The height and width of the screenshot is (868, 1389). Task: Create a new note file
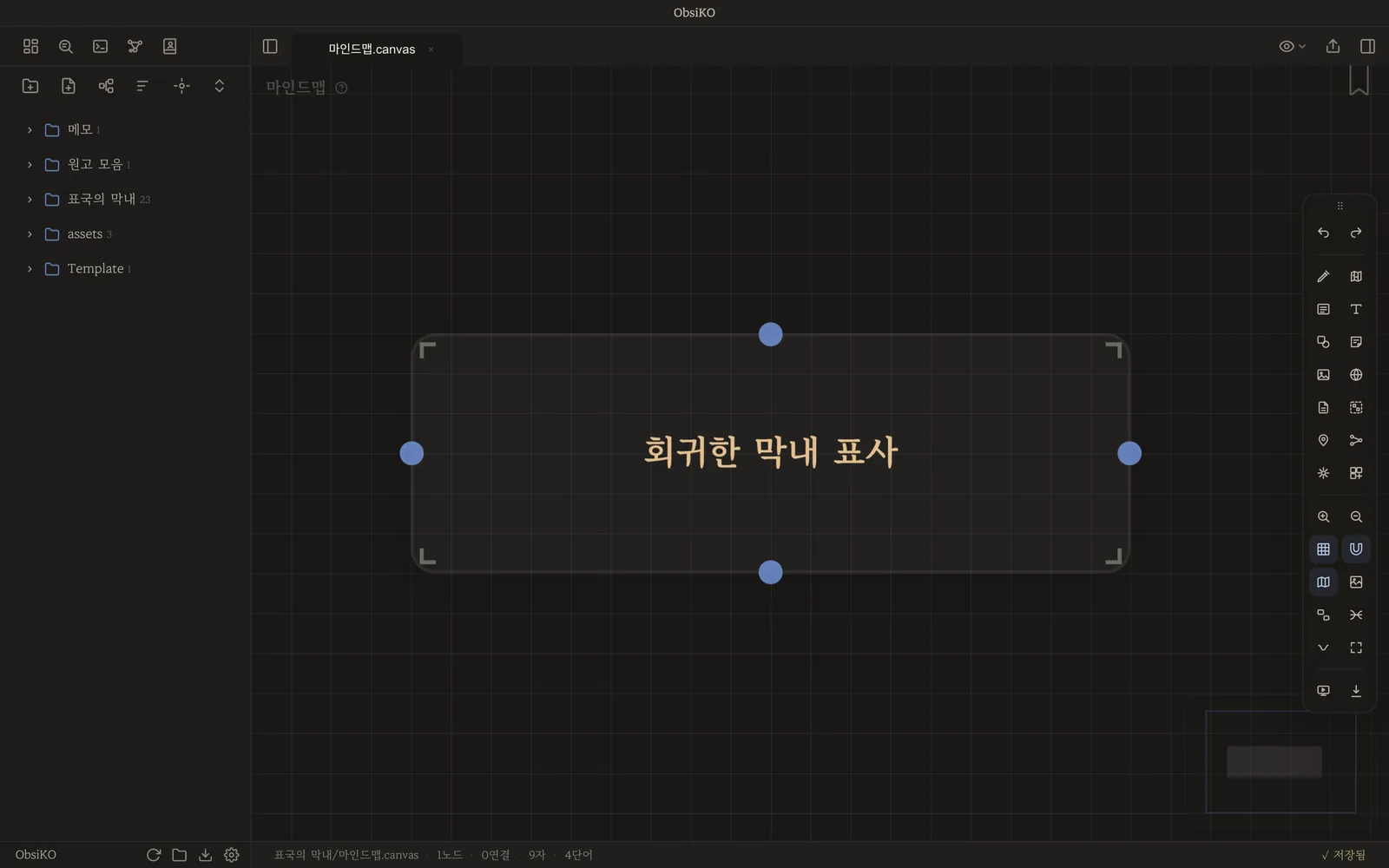tap(68, 85)
